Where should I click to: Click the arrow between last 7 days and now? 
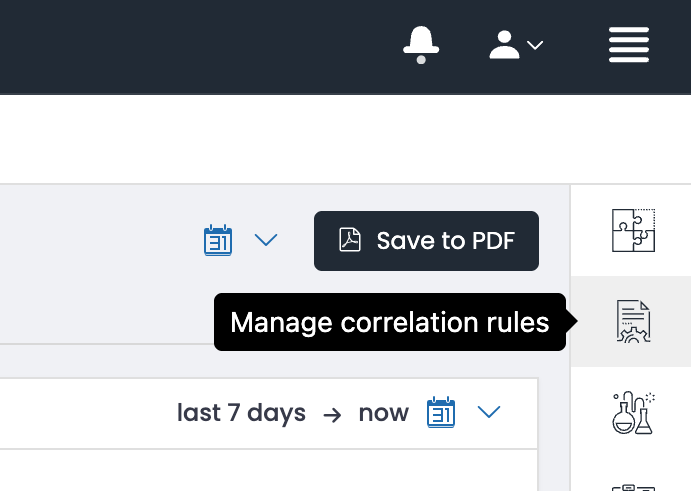[x=332, y=415]
